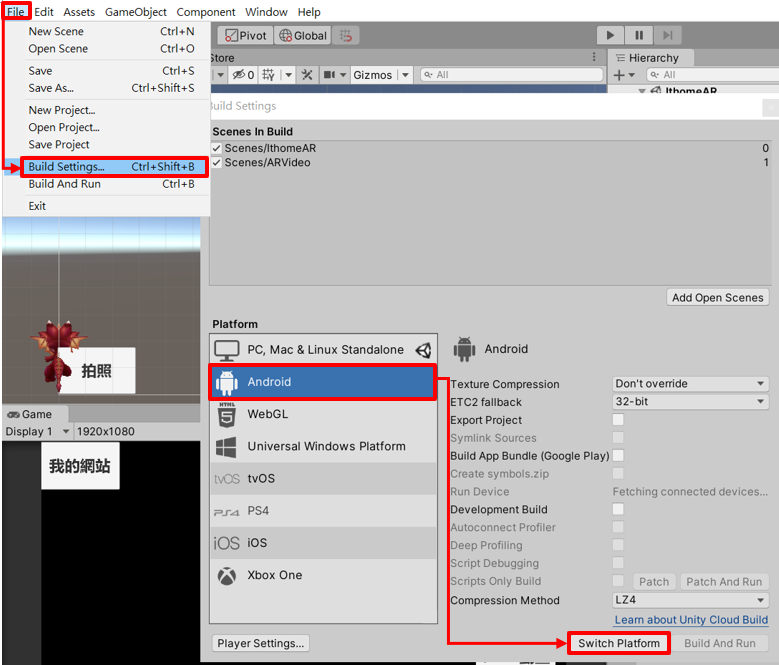Advance one frame with the step button

pyautogui.click(x=667, y=35)
